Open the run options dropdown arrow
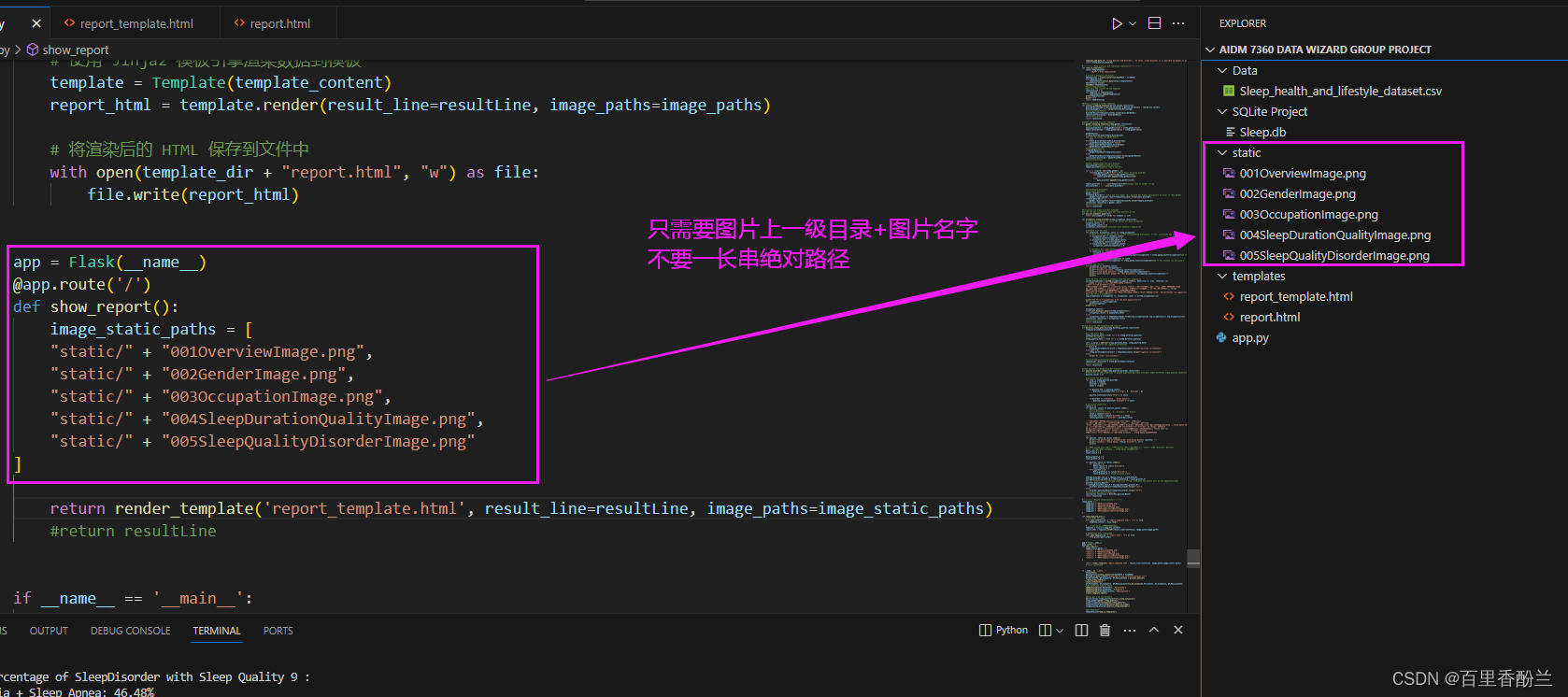The image size is (1568, 697). tap(1133, 23)
